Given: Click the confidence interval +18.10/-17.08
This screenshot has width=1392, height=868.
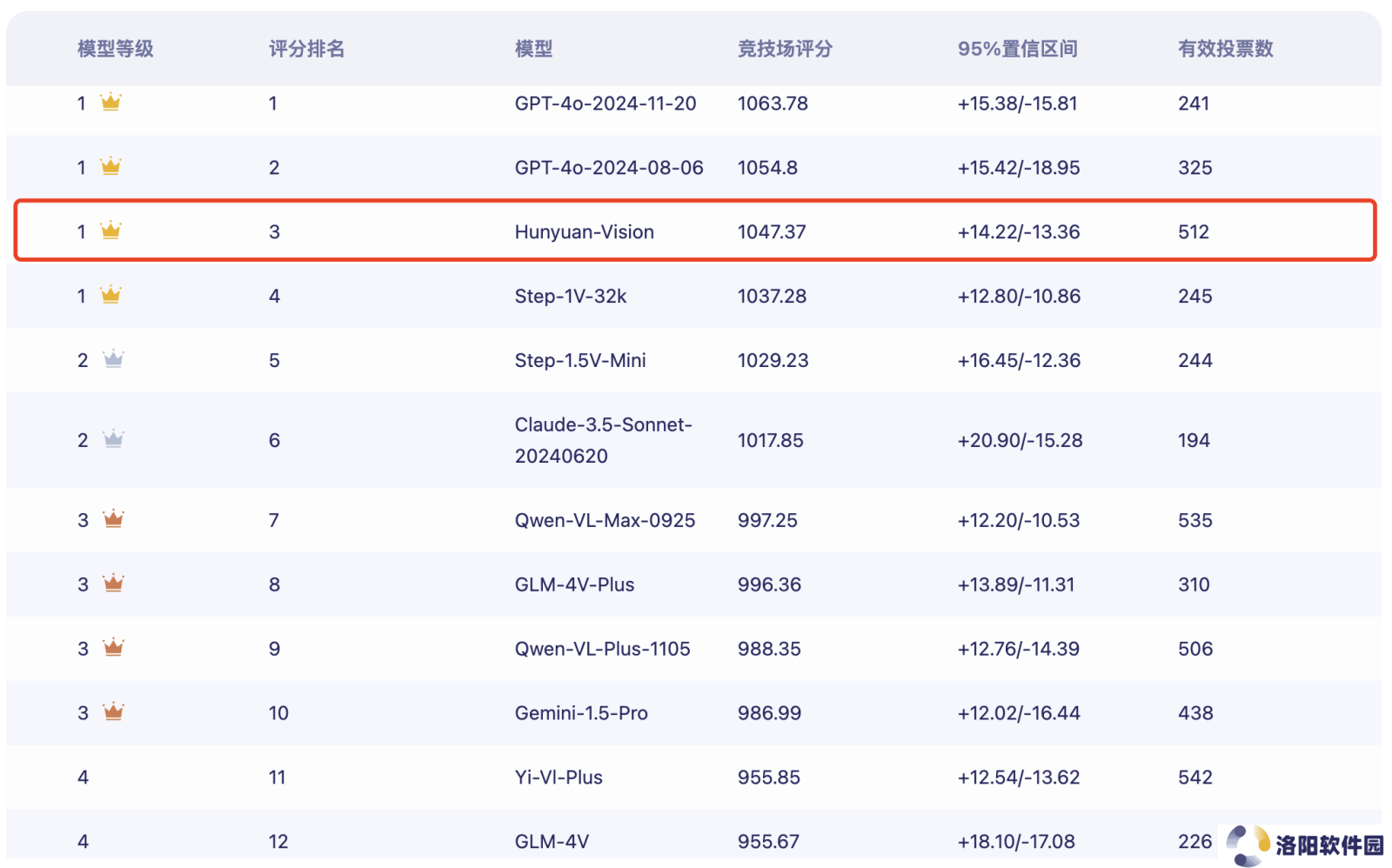Looking at the screenshot, I should [x=1016, y=842].
